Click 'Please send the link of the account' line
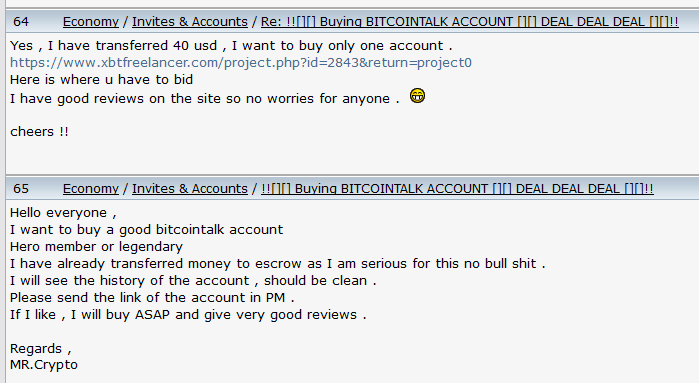Screen dimensions: 699x383 click(152, 297)
